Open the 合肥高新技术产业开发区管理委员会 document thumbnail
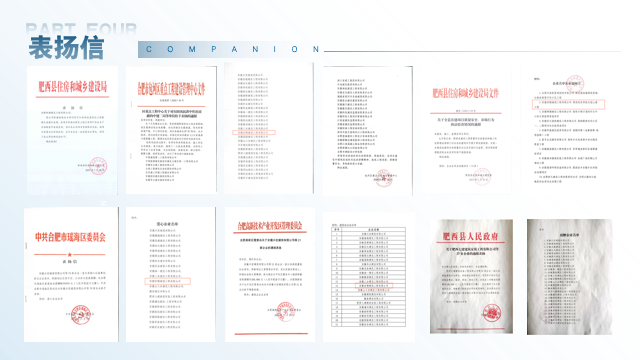The image size is (640, 360). tap(270, 275)
